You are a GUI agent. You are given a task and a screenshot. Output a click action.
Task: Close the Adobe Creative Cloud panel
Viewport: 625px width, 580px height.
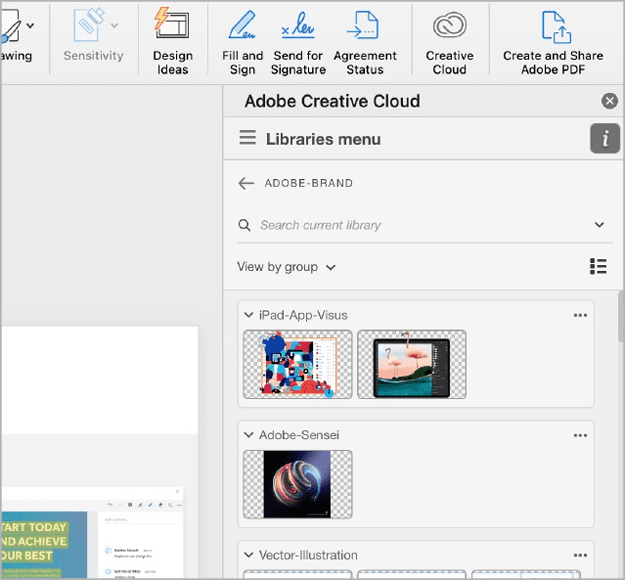[609, 101]
